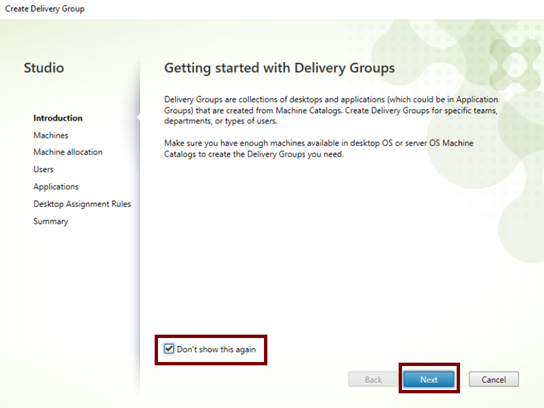Click the current-step pointer beside Introduction
This screenshot has height=408, width=544.
(x=138, y=118)
